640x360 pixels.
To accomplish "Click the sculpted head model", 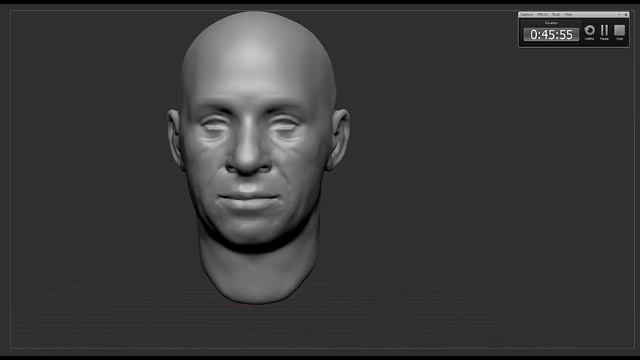I will point(258,157).
